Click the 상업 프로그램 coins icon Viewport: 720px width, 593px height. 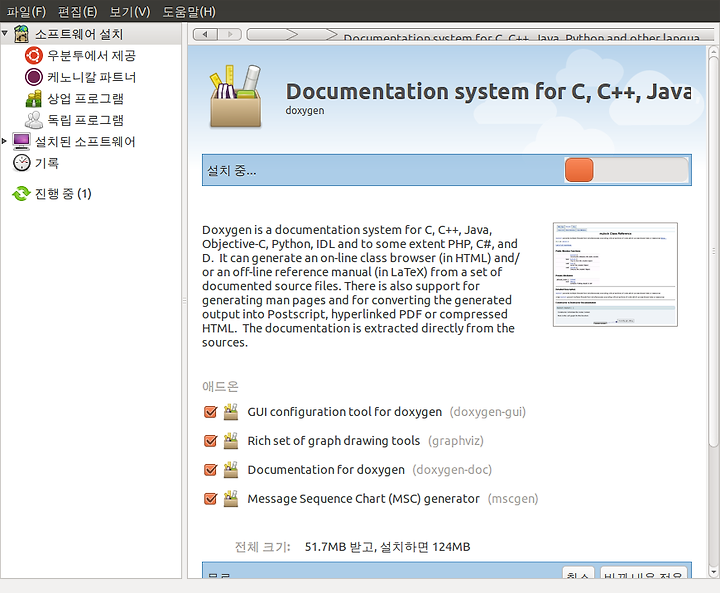pos(34,98)
